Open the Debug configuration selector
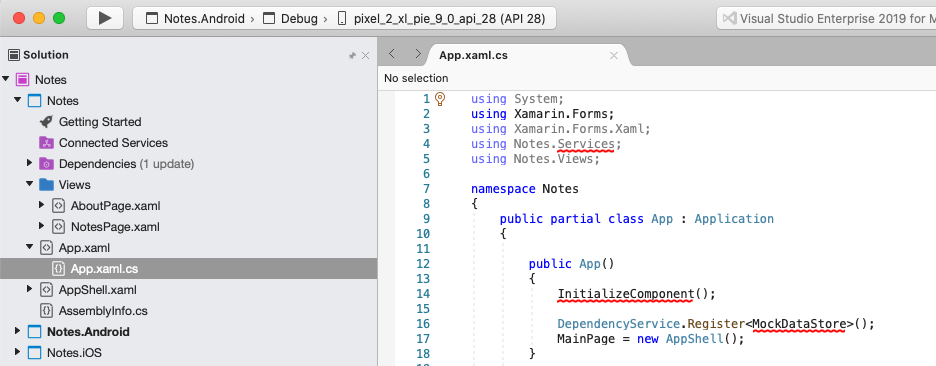This screenshot has height=366, width=936. (x=291, y=19)
